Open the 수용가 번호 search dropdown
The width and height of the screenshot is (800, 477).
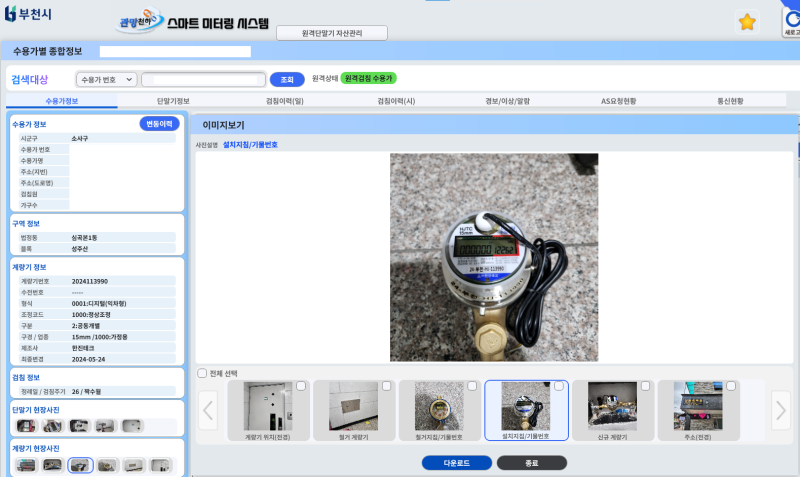[x=106, y=79]
